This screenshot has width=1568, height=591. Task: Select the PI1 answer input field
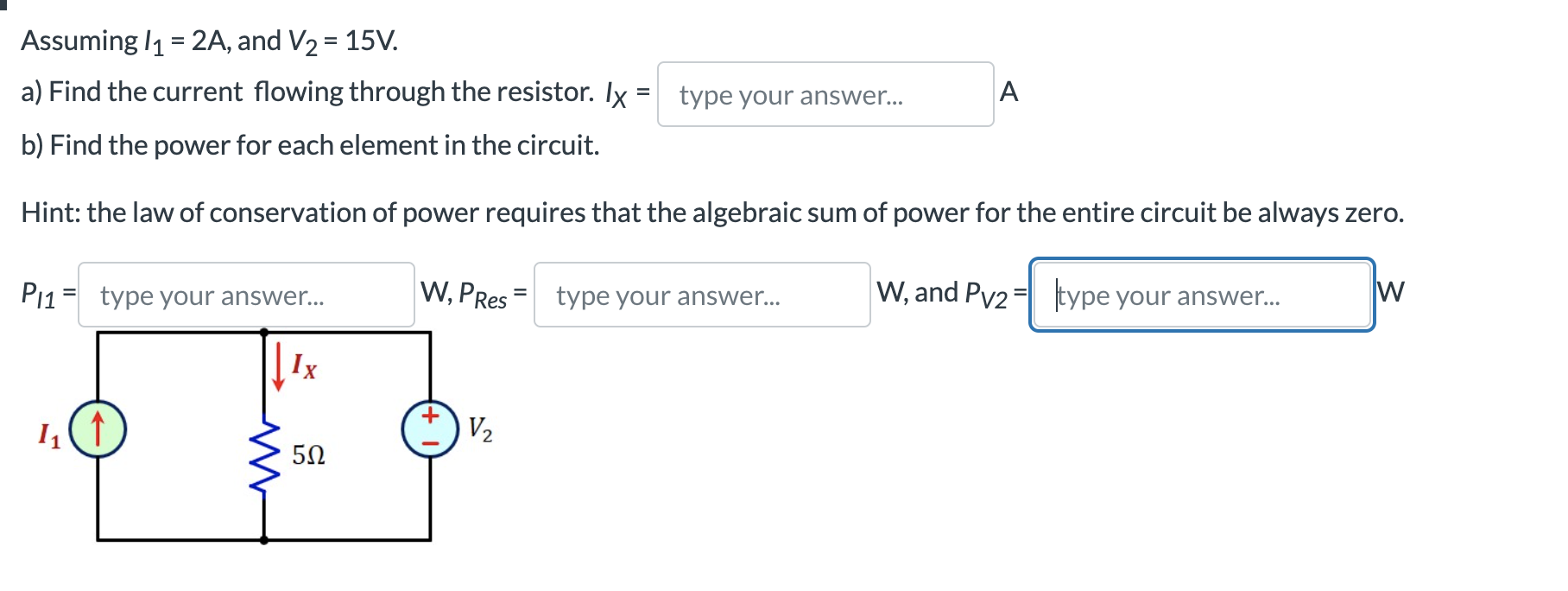click(246, 295)
